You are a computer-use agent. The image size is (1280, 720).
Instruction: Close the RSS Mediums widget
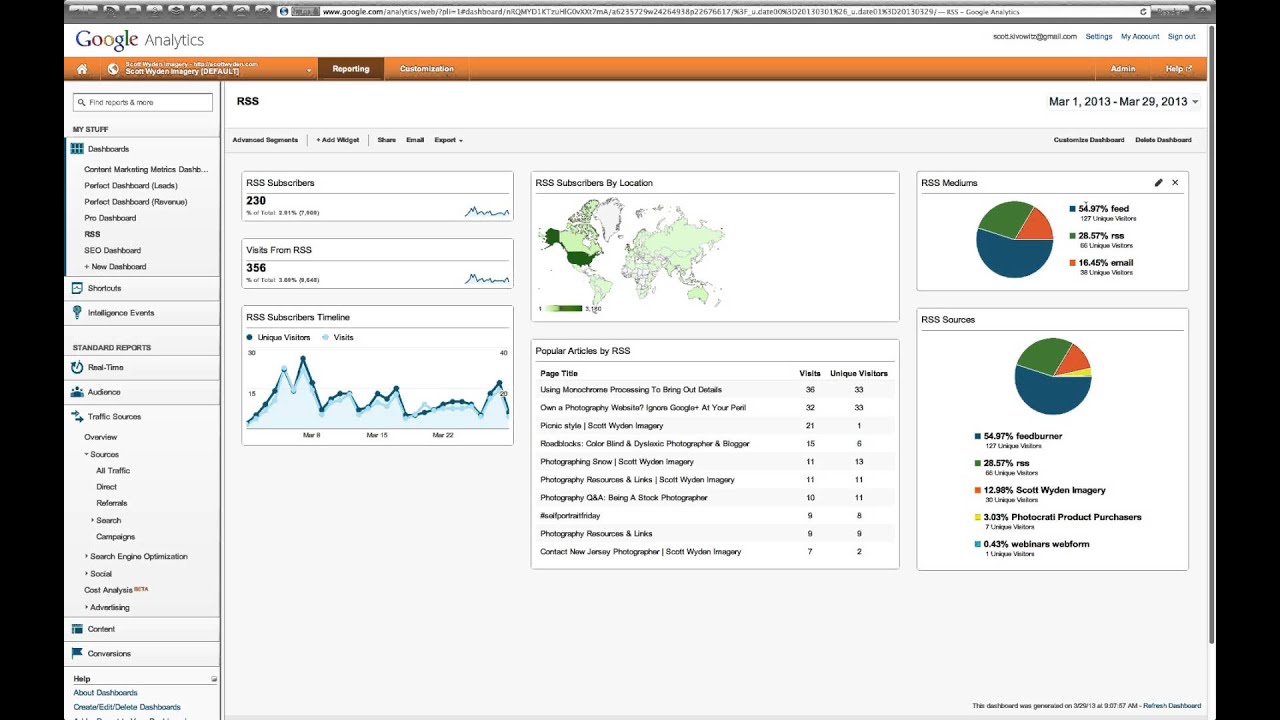tap(1175, 183)
